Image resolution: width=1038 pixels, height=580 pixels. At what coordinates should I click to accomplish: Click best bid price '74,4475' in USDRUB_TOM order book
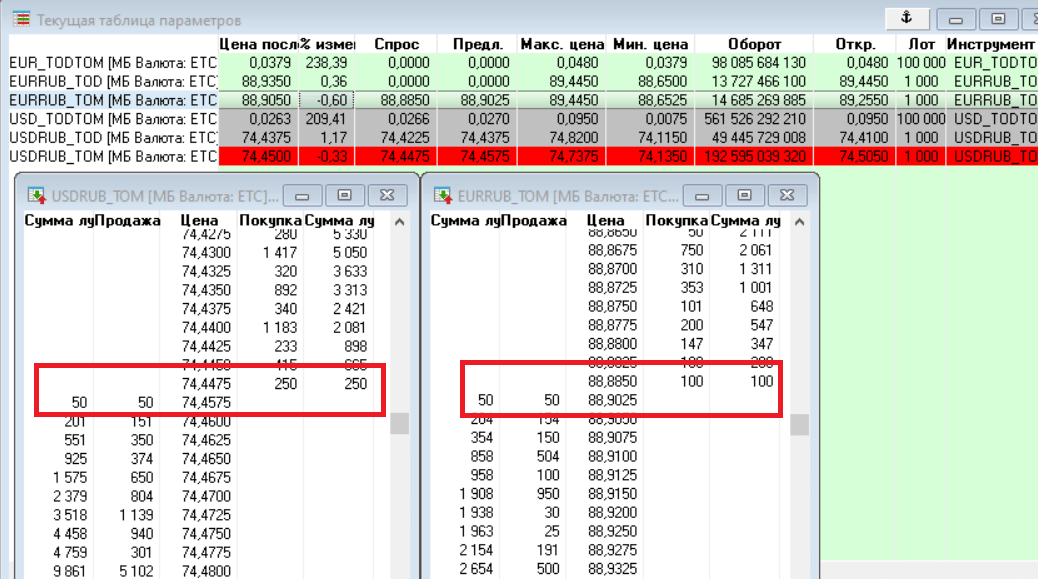[x=207, y=384]
